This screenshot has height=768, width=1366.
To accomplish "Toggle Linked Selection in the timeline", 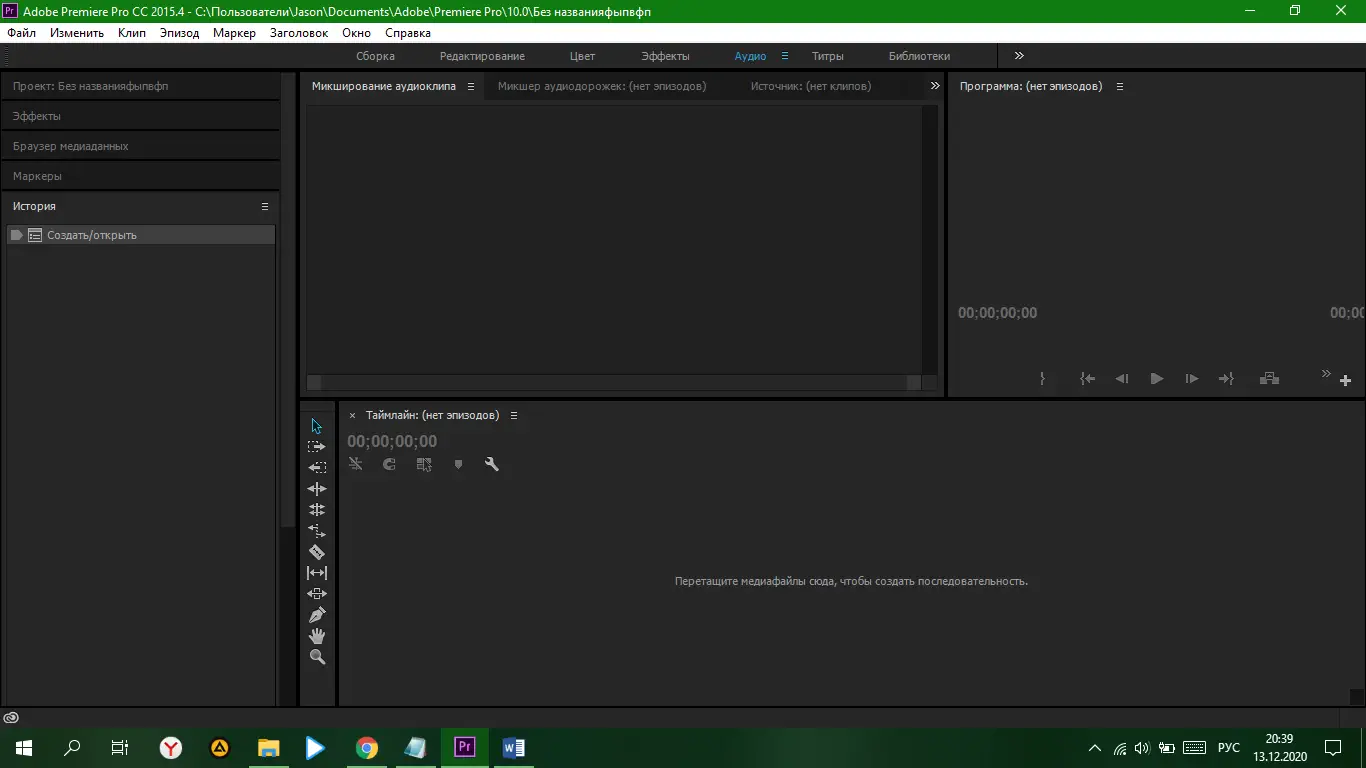I will [424, 464].
